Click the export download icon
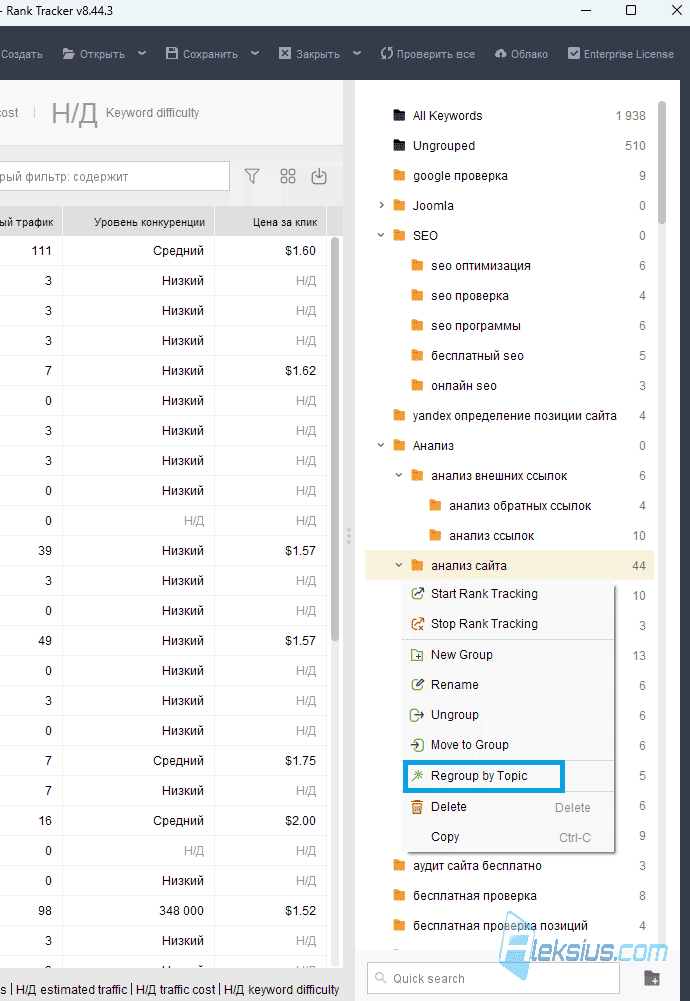Image resolution: width=690 pixels, height=1001 pixels. [x=319, y=176]
